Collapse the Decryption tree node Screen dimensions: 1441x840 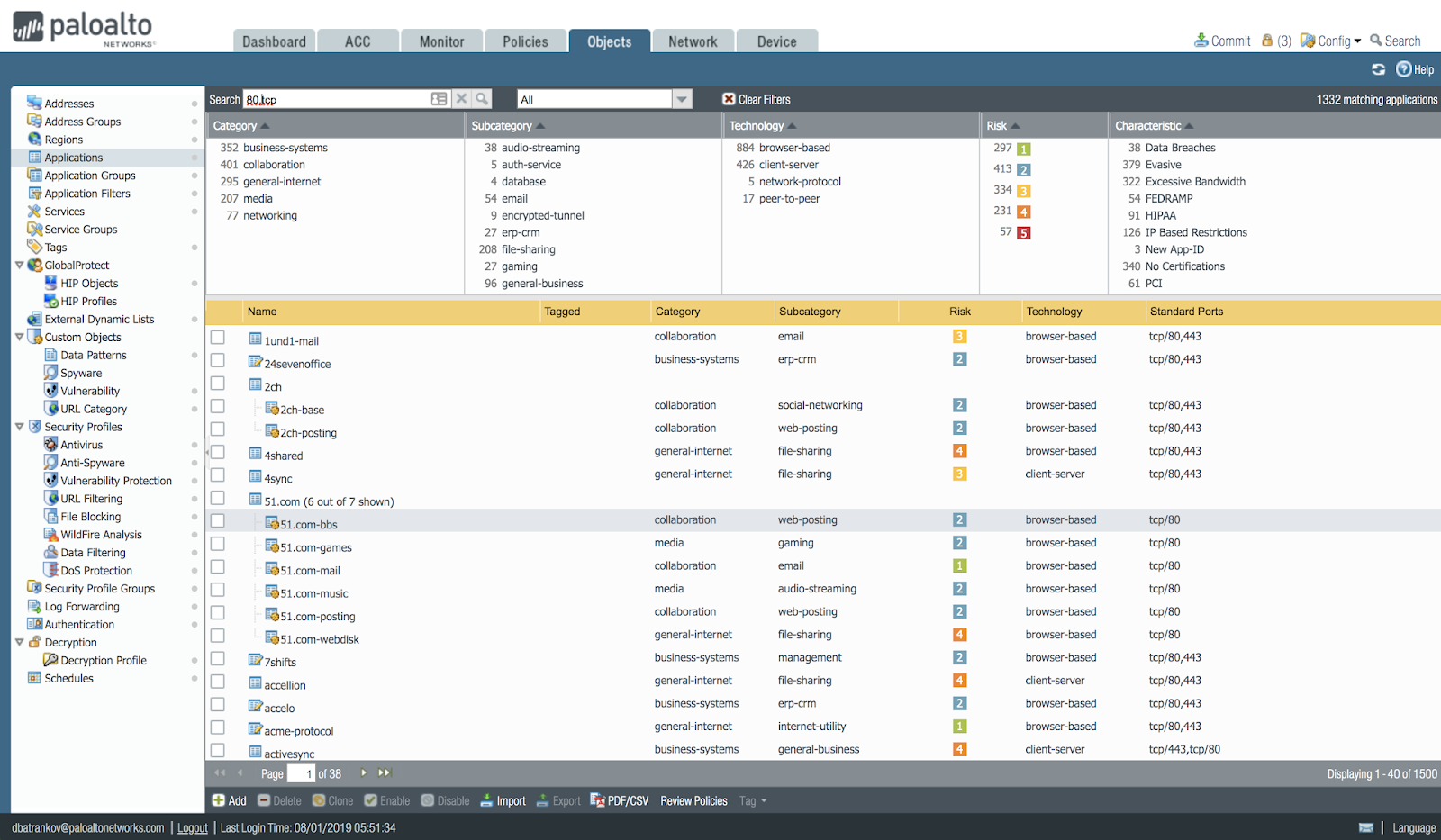coord(19,642)
